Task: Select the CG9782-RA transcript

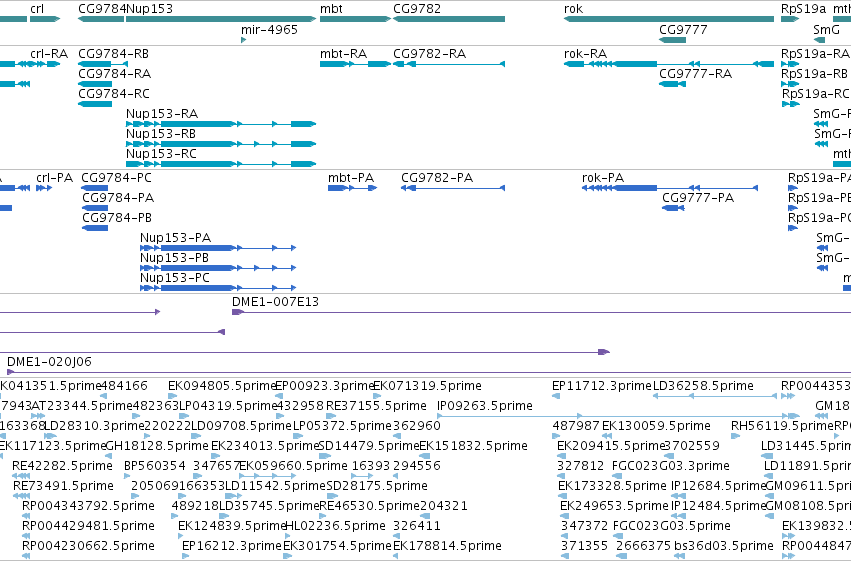Action: coord(449,64)
